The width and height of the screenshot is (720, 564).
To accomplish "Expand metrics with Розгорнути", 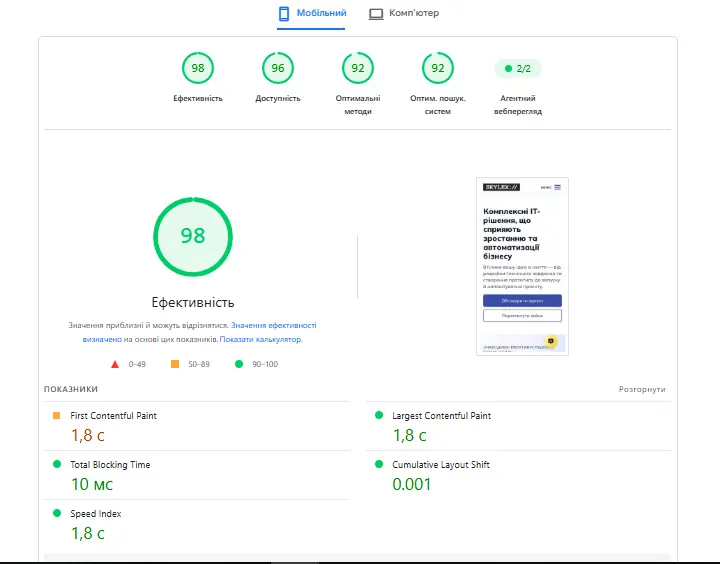I will 642,389.
